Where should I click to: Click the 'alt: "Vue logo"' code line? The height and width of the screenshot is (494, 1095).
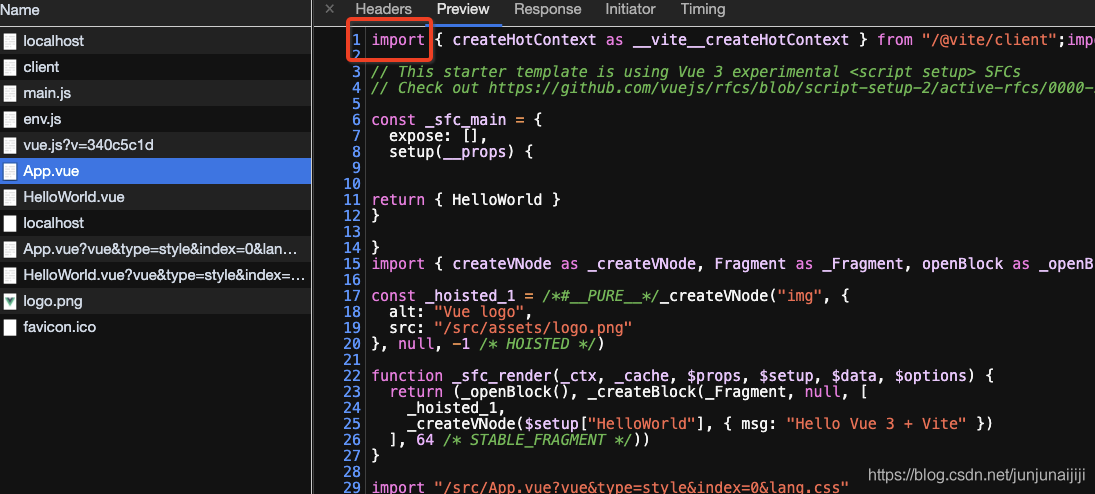point(461,312)
